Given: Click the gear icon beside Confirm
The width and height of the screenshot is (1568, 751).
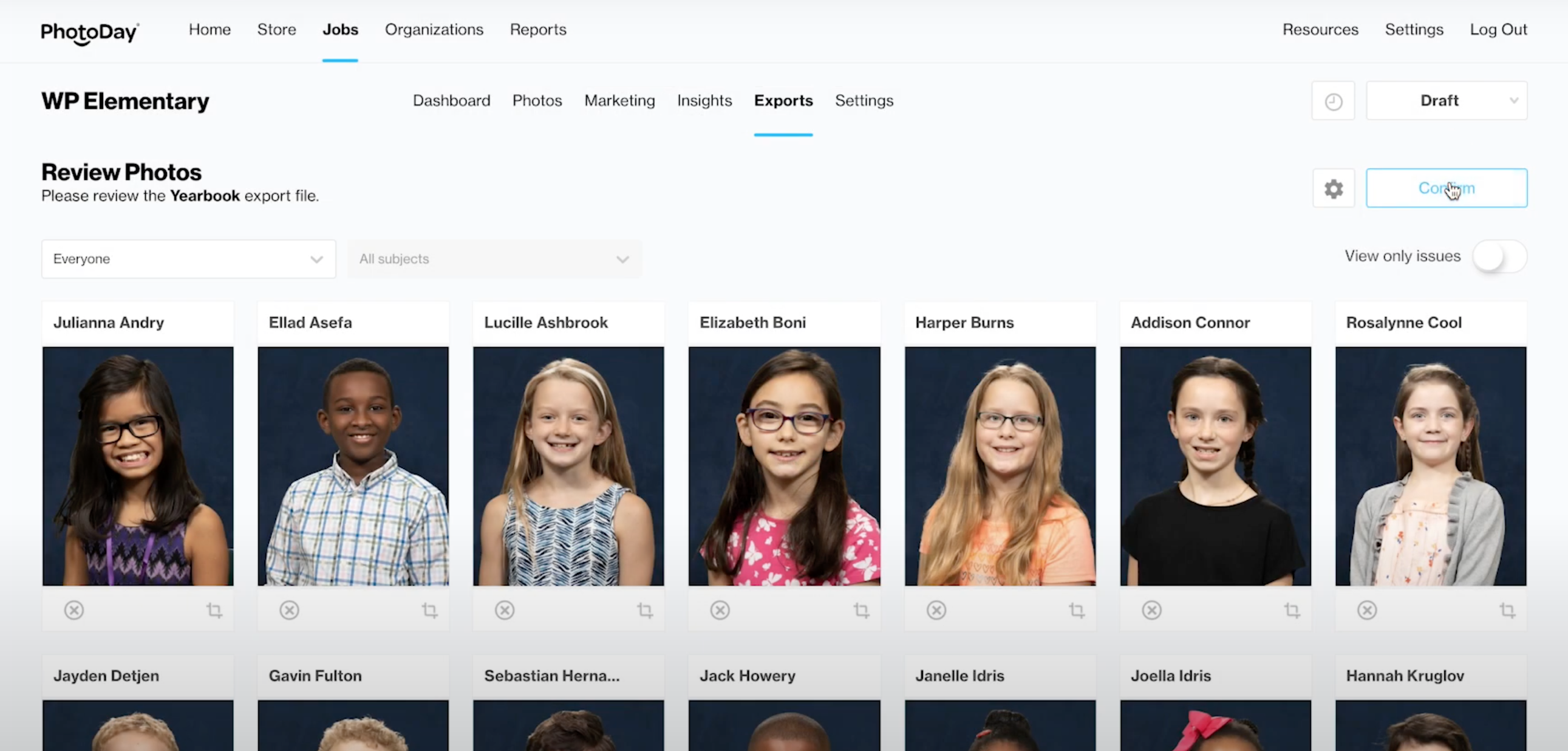Looking at the screenshot, I should [x=1334, y=189].
